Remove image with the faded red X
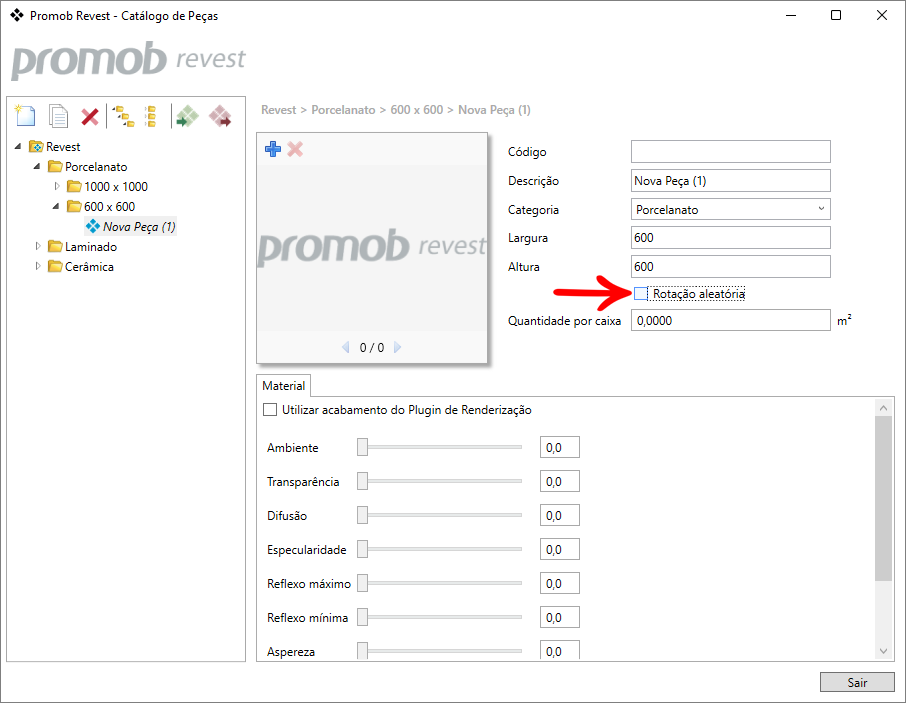The image size is (911, 706). click(x=296, y=150)
